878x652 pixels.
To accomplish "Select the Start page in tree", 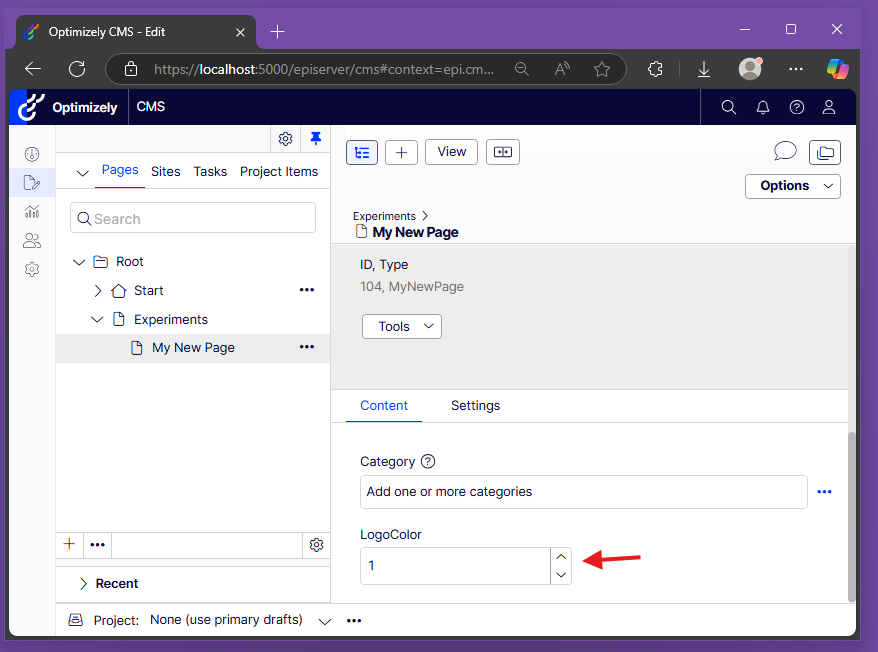I will click(148, 291).
